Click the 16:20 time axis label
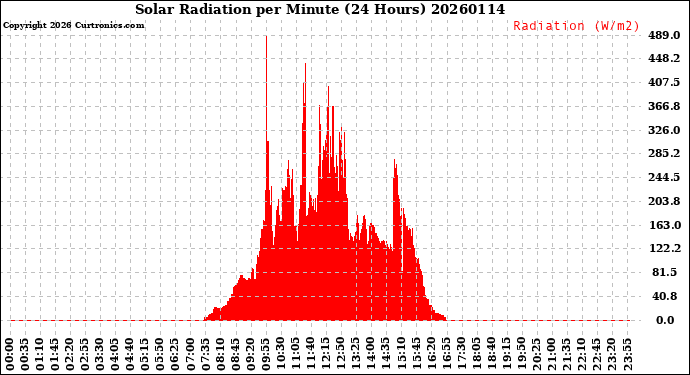The image size is (690, 375). point(431,354)
